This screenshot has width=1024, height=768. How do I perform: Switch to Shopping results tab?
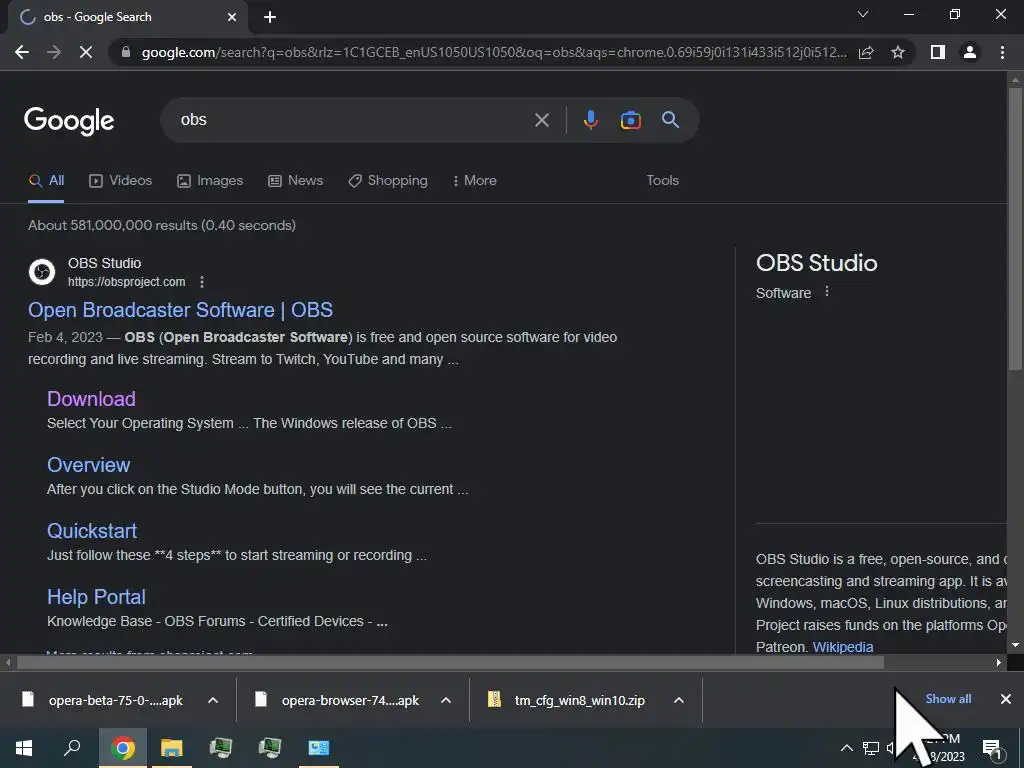pyautogui.click(x=388, y=181)
